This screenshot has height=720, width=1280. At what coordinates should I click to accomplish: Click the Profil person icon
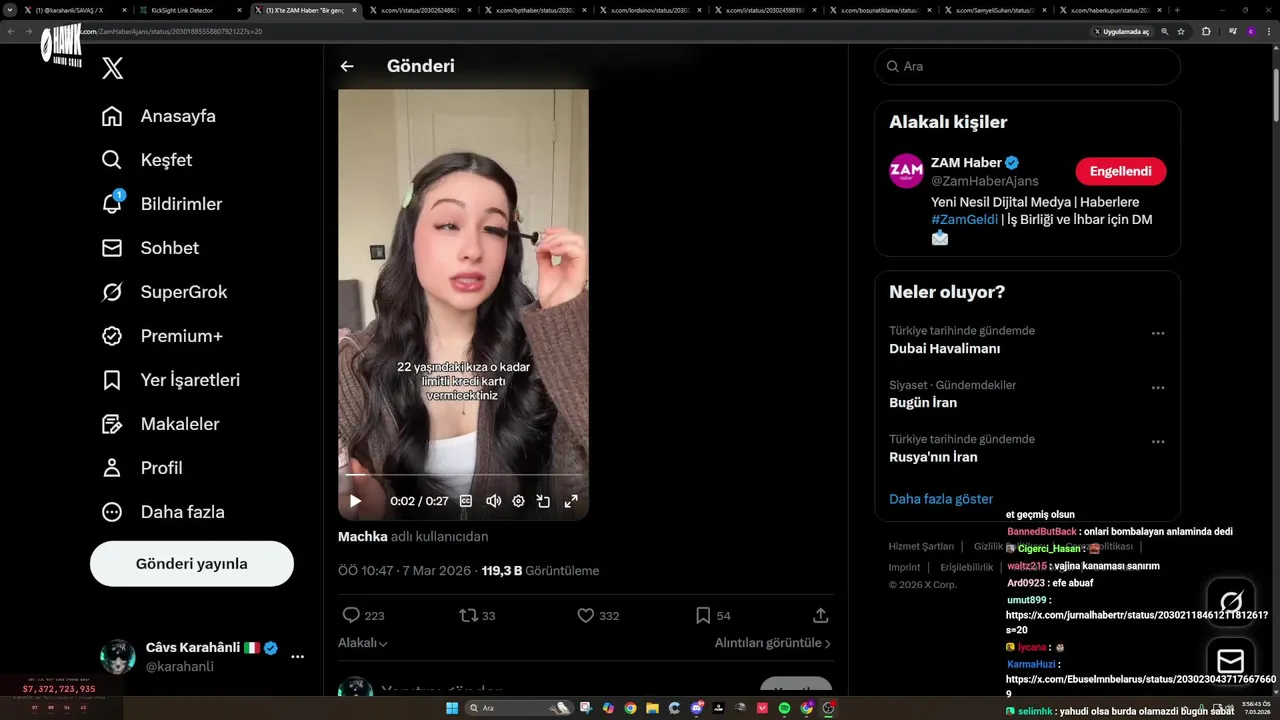tap(112, 468)
